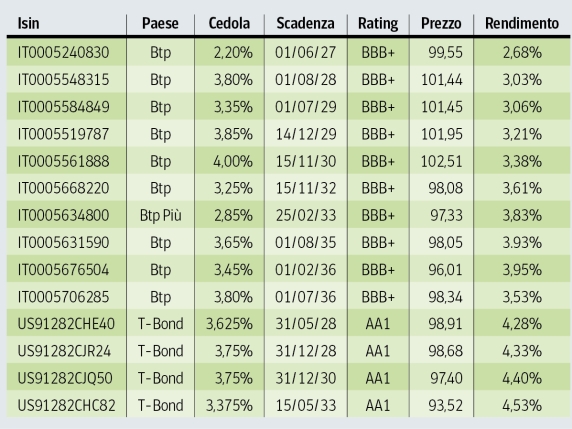
Task: Click the price 102,51 cell
Action: tap(442, 161)
